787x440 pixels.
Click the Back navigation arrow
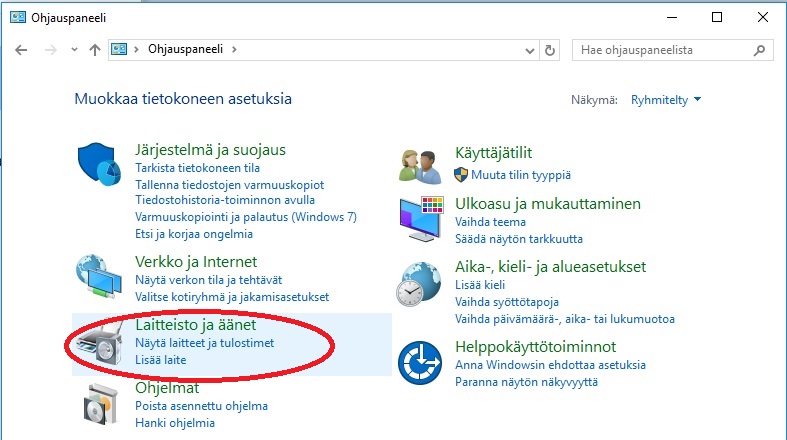pyautogui.click(x=22, y=49)
